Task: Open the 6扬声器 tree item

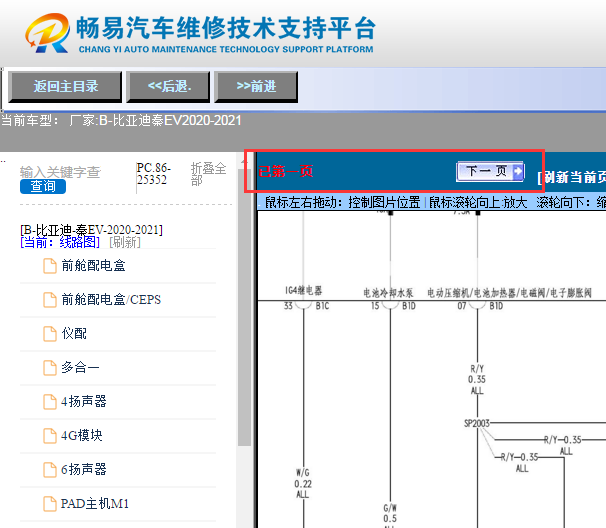Action: coord(83,469)
